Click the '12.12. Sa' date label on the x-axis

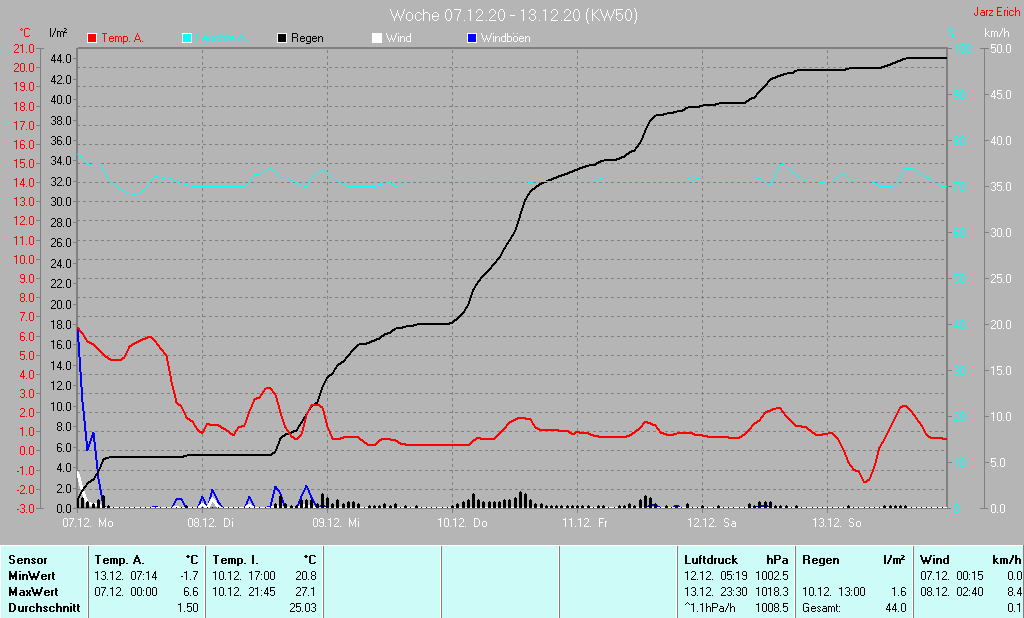[711, 523]
